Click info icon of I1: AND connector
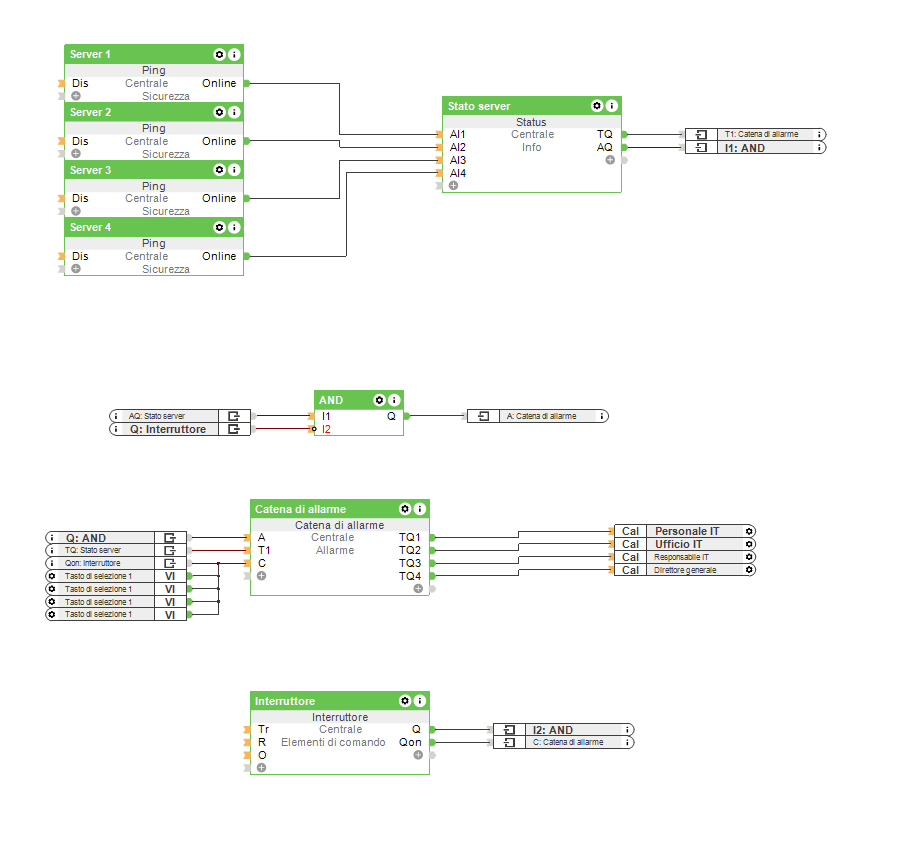Screen dimensions: 914x854 pos(820,147)
